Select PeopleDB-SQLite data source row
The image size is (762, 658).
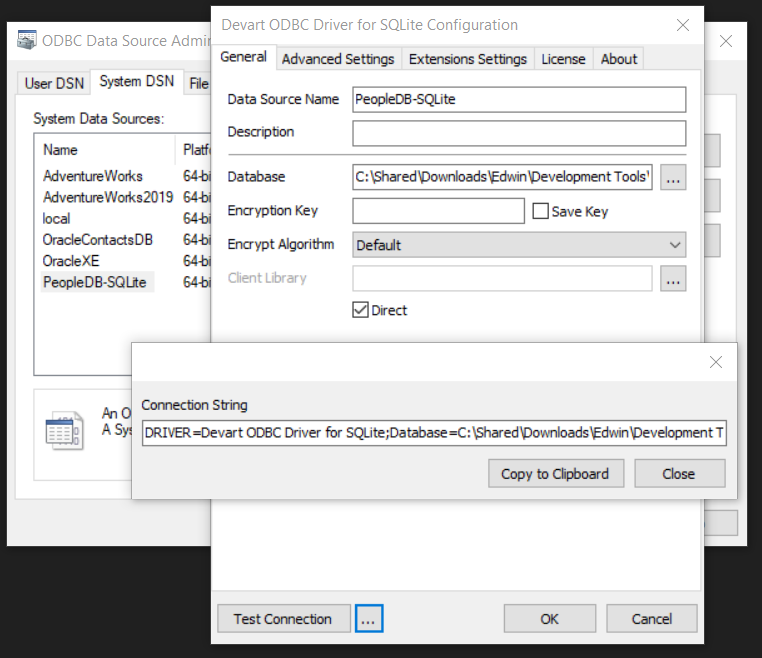pyautogui.click(x=95, y=282)
